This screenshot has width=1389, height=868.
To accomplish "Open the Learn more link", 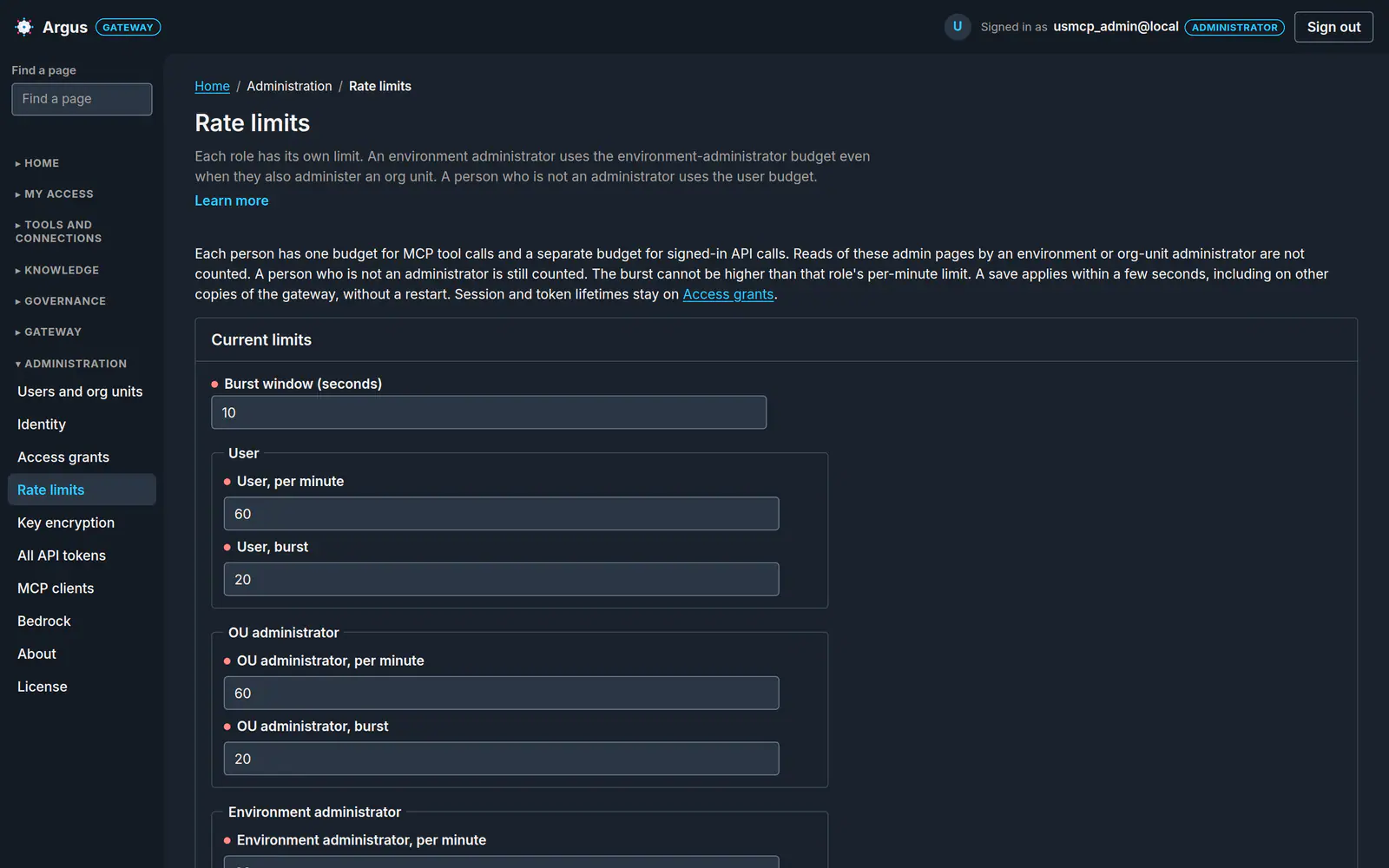I will tap(232, 201).
